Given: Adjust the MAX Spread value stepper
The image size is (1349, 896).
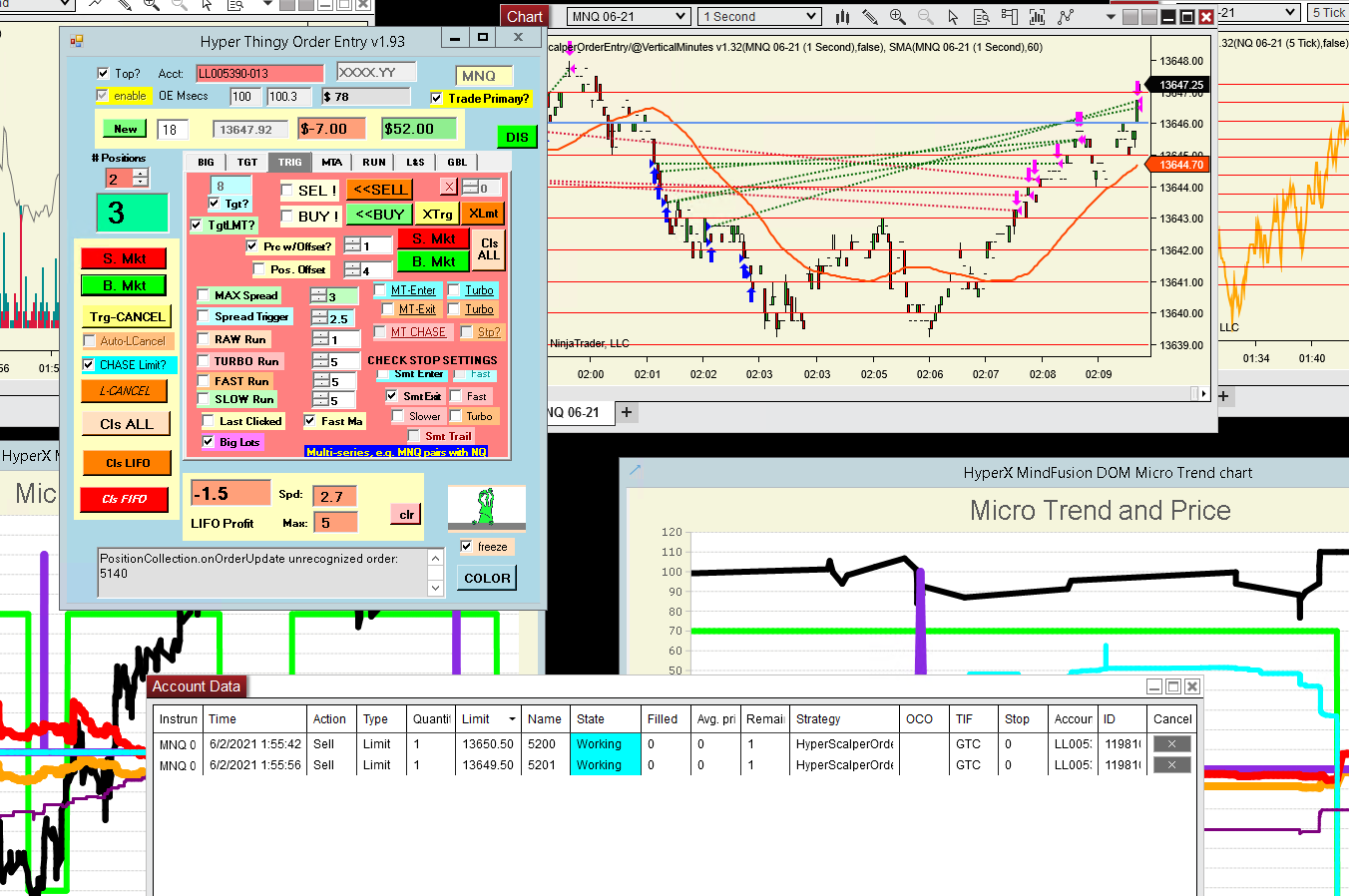Looking at the screenshot, I should pyautogui.click(x=319, y=295).
